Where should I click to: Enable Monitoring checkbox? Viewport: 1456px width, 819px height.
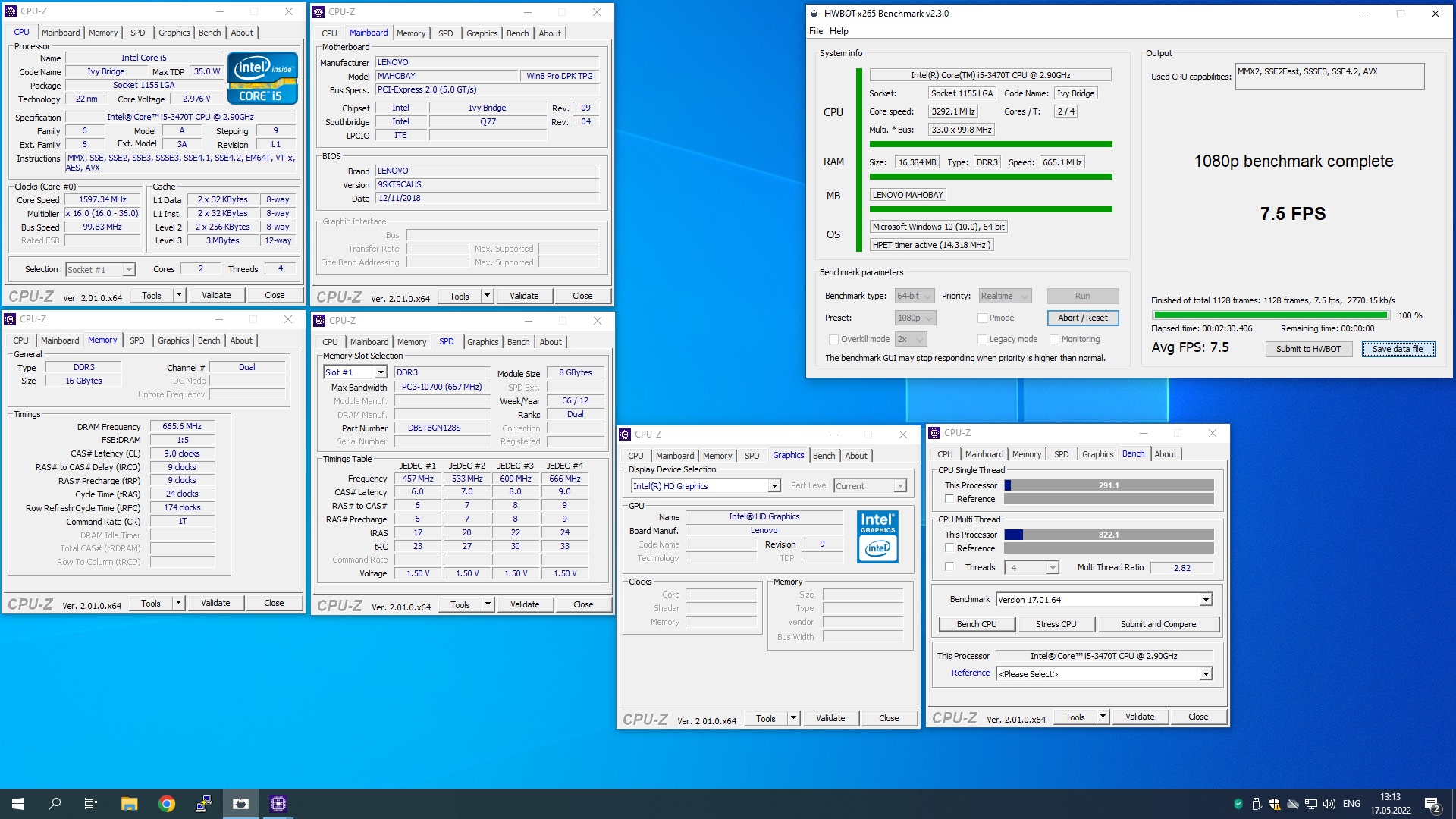tap(1054, 339)
